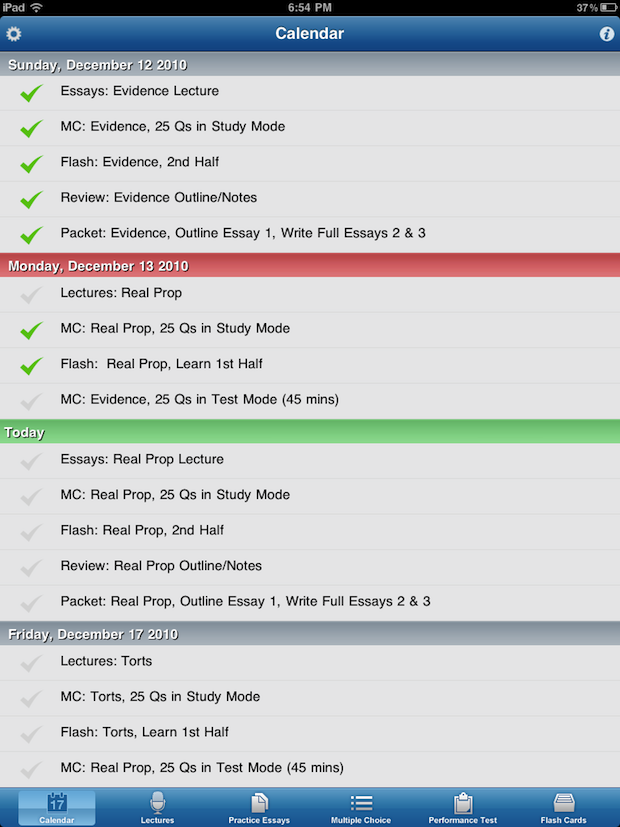Check off Lectures: Torts task

click(x=32, y=663)
